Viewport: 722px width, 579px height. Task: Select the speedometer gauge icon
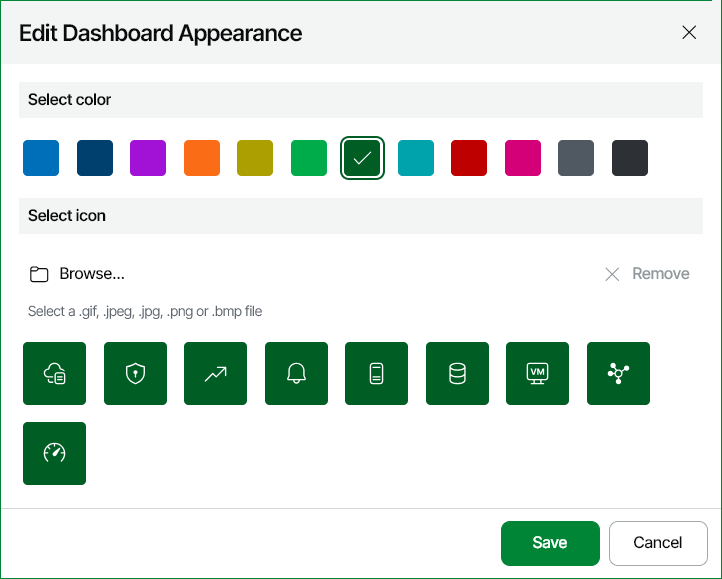click(54, 453)
